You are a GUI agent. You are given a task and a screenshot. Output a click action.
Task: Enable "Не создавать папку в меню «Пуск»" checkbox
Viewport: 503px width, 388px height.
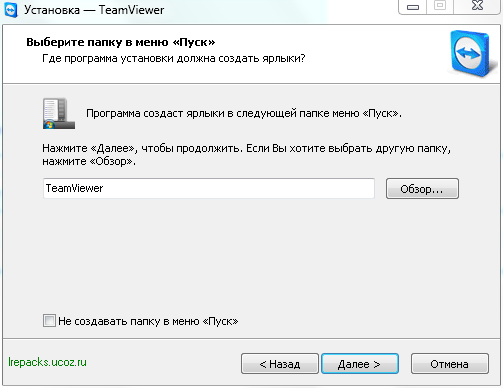(x=49, y=321)
